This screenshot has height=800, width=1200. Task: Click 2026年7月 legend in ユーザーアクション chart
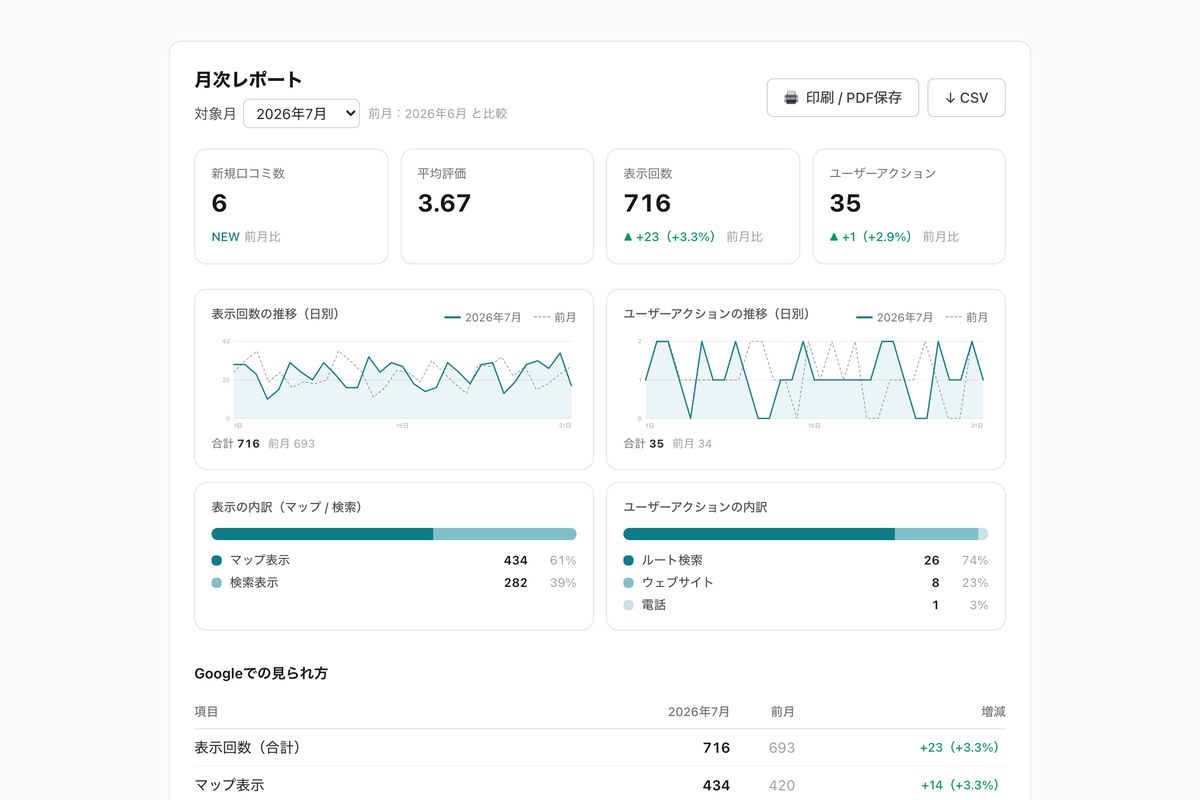click(895, 317)
